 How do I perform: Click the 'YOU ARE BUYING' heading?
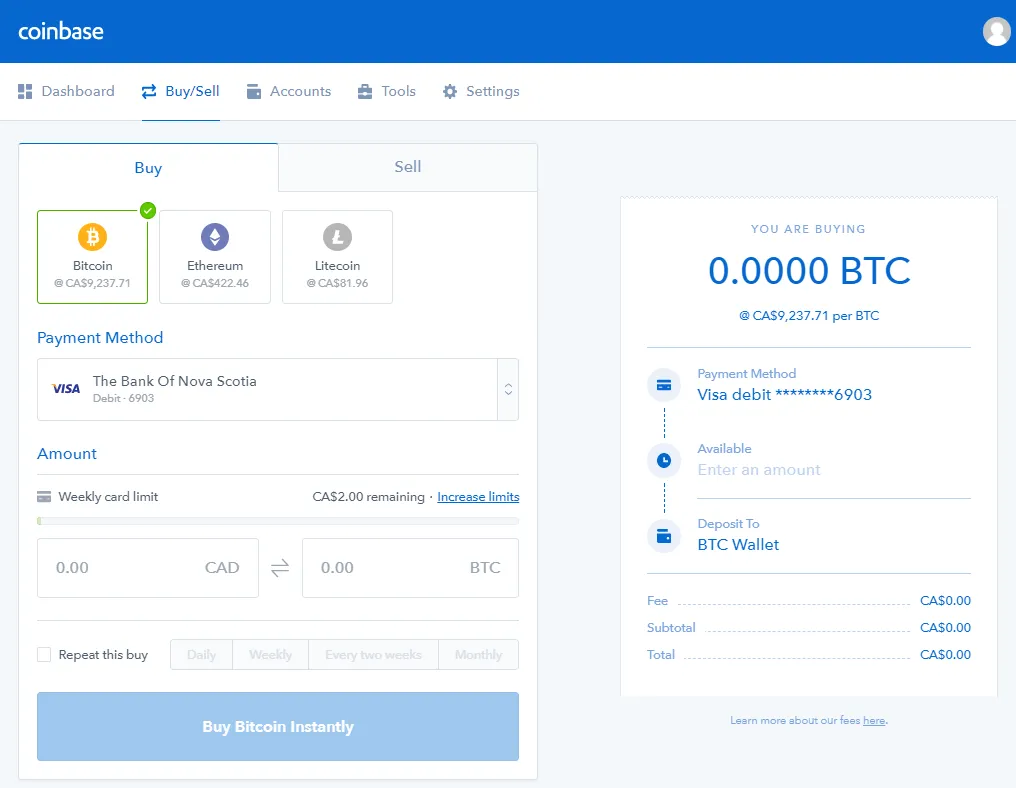coord(808,229)
